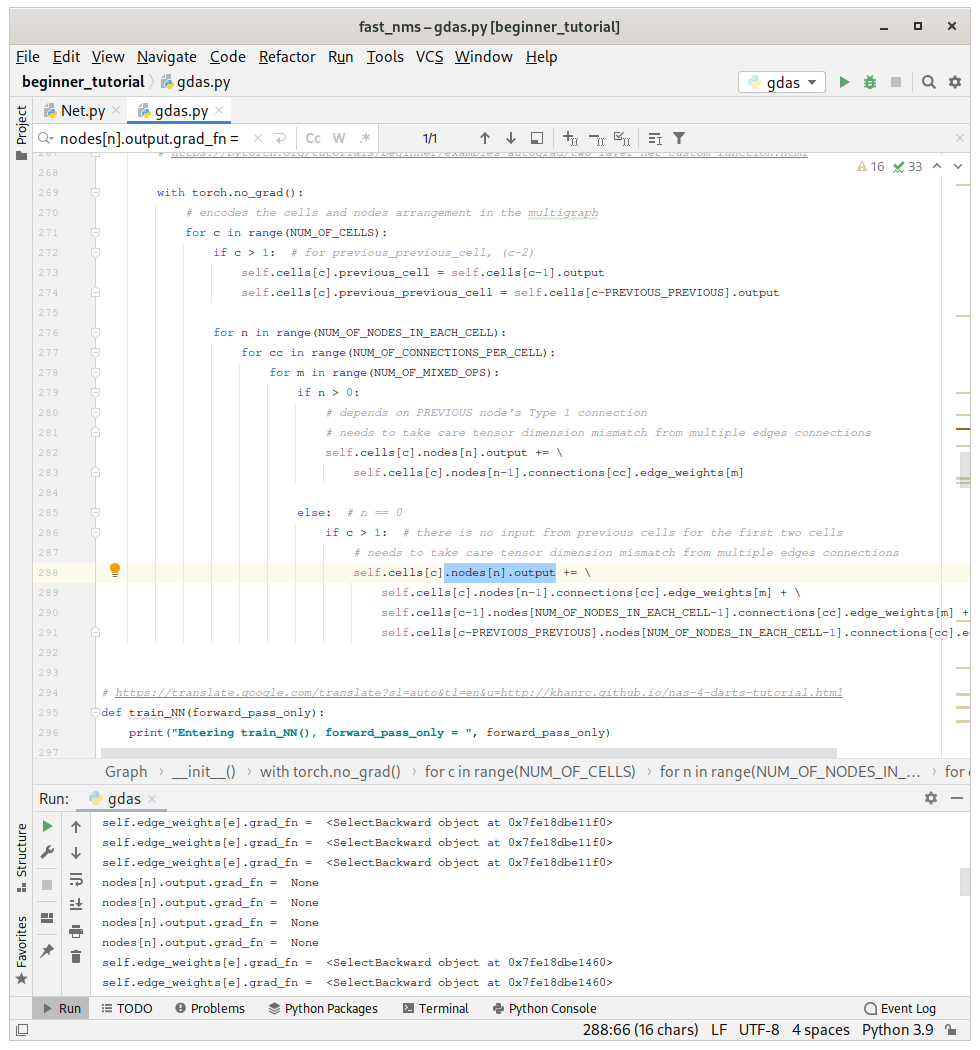Open the gdas run configuration dropdown
980x1050 pixels.
coord(782,83)
